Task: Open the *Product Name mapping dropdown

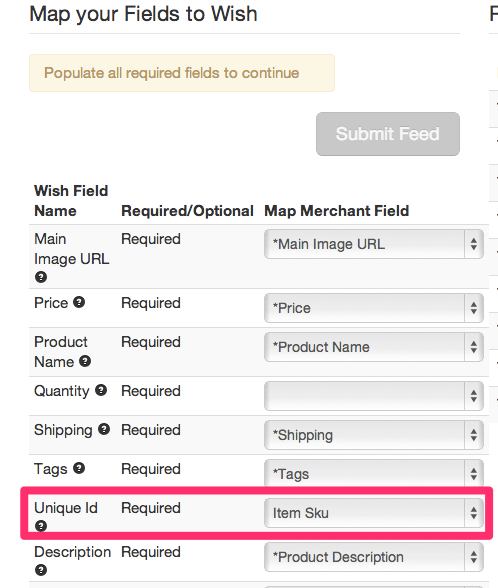Action: coord(374,347)
